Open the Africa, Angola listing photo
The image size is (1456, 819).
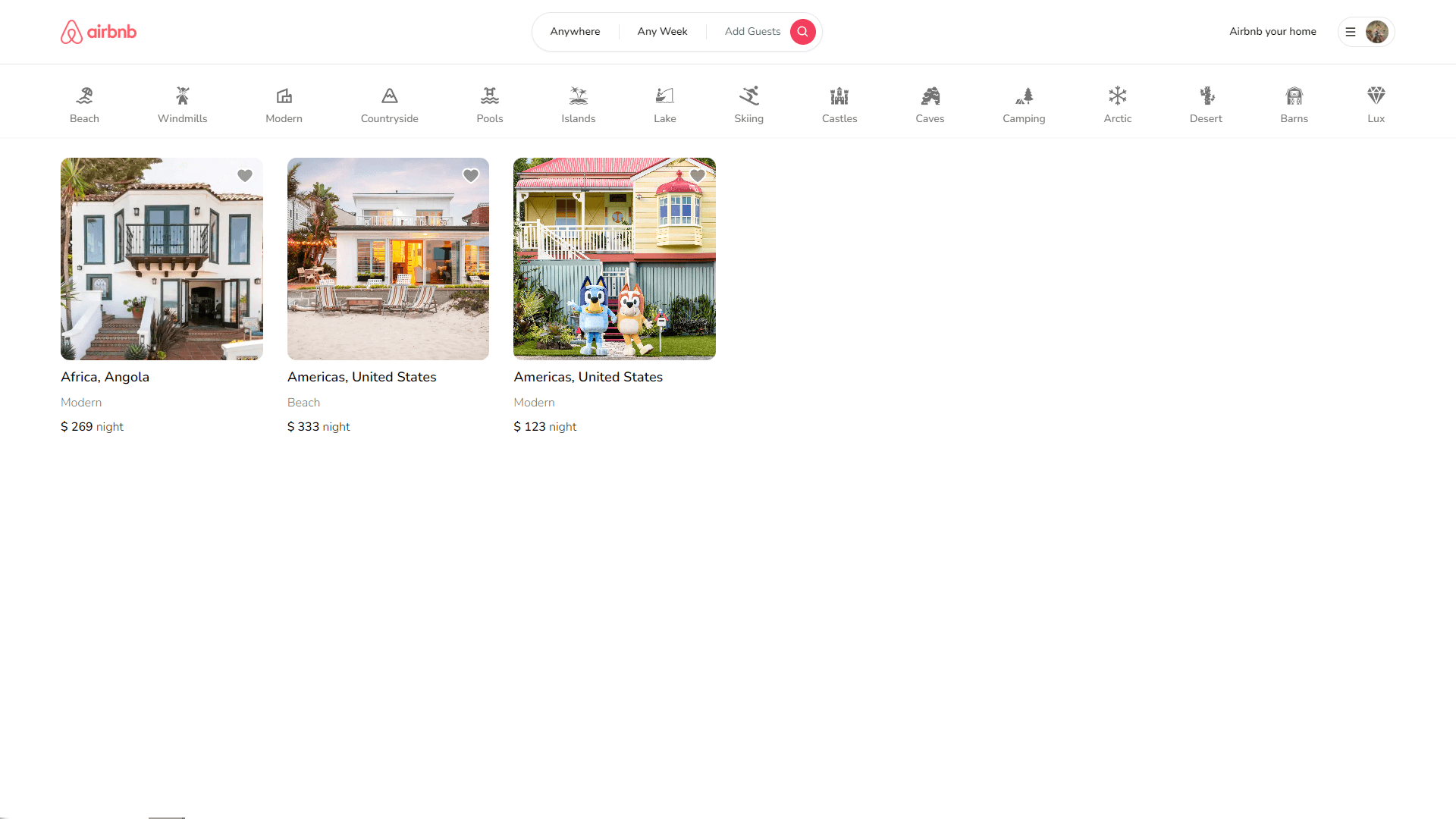162,259
